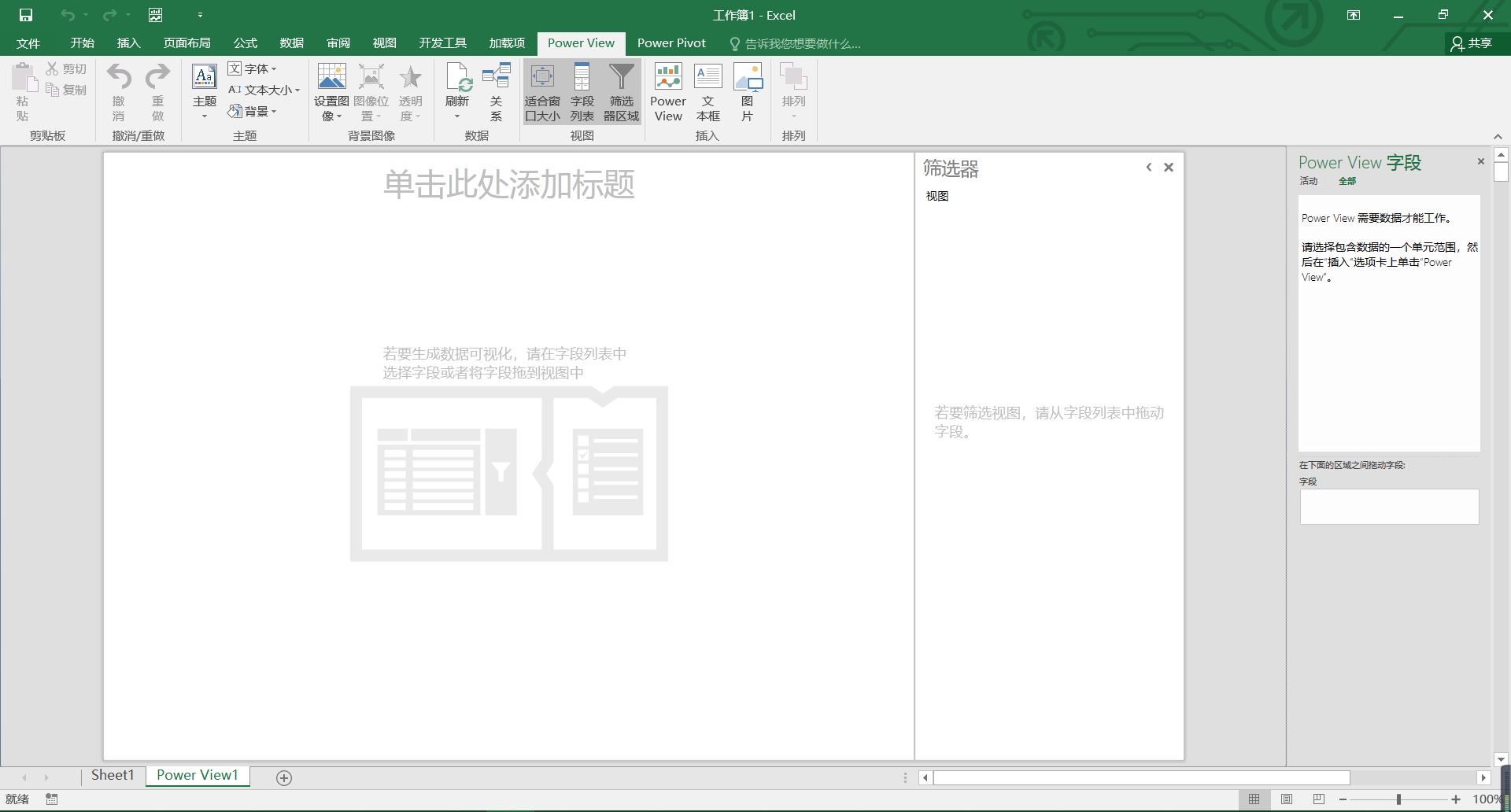Switch to the 加载项 add-ins tab
1511x812 pixels.
pos(507,43)
